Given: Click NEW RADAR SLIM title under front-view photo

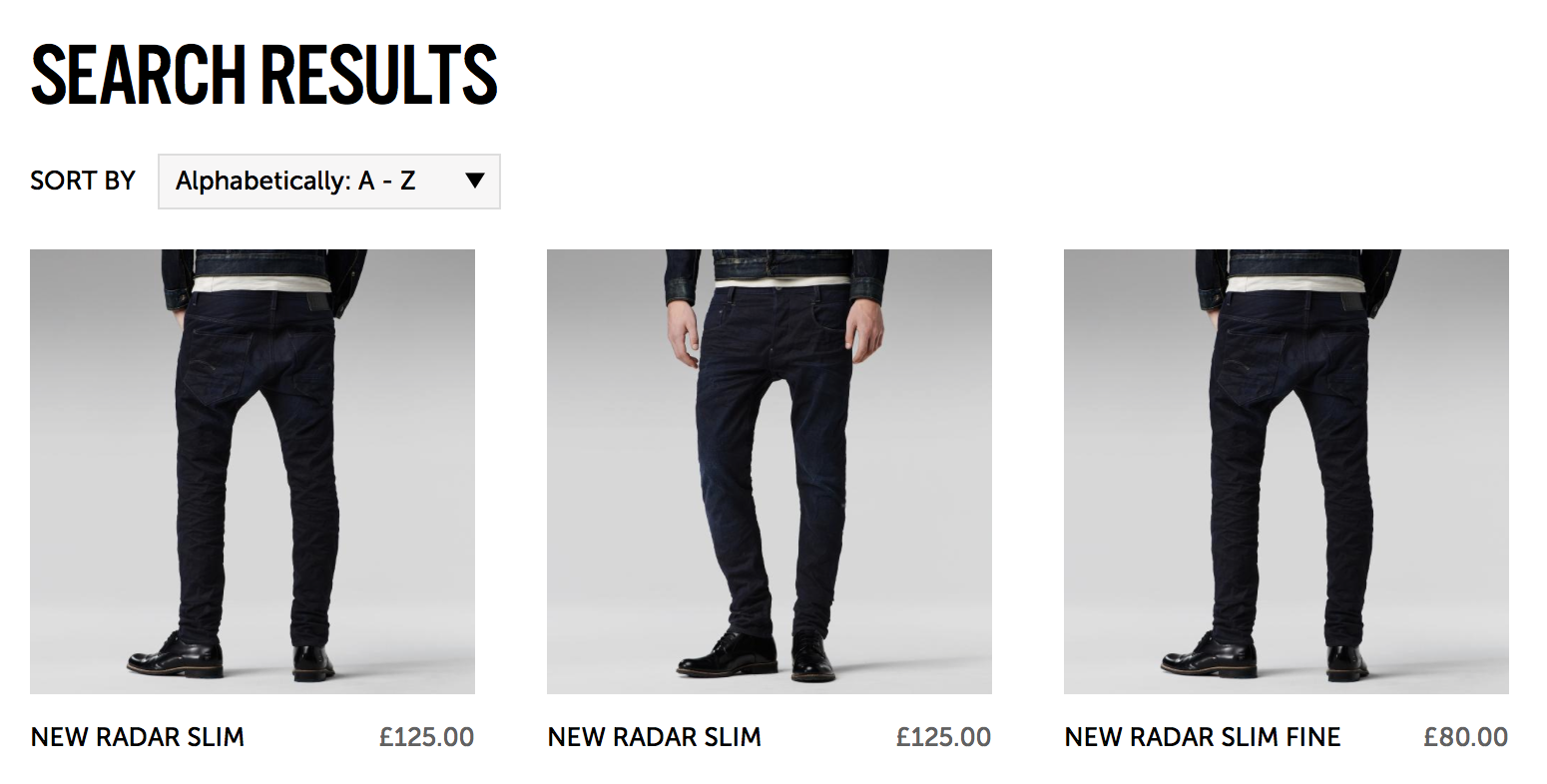Looking at the screenshot, I should click(655, 738).
